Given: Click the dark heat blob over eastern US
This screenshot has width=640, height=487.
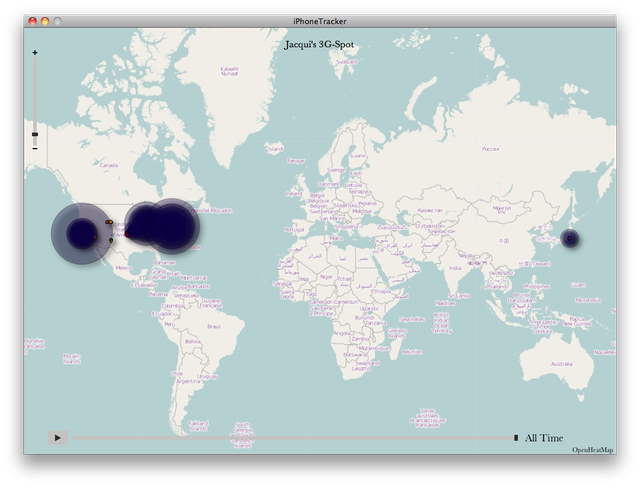Looking at the screenshot, I should click(x=172, y=227).
